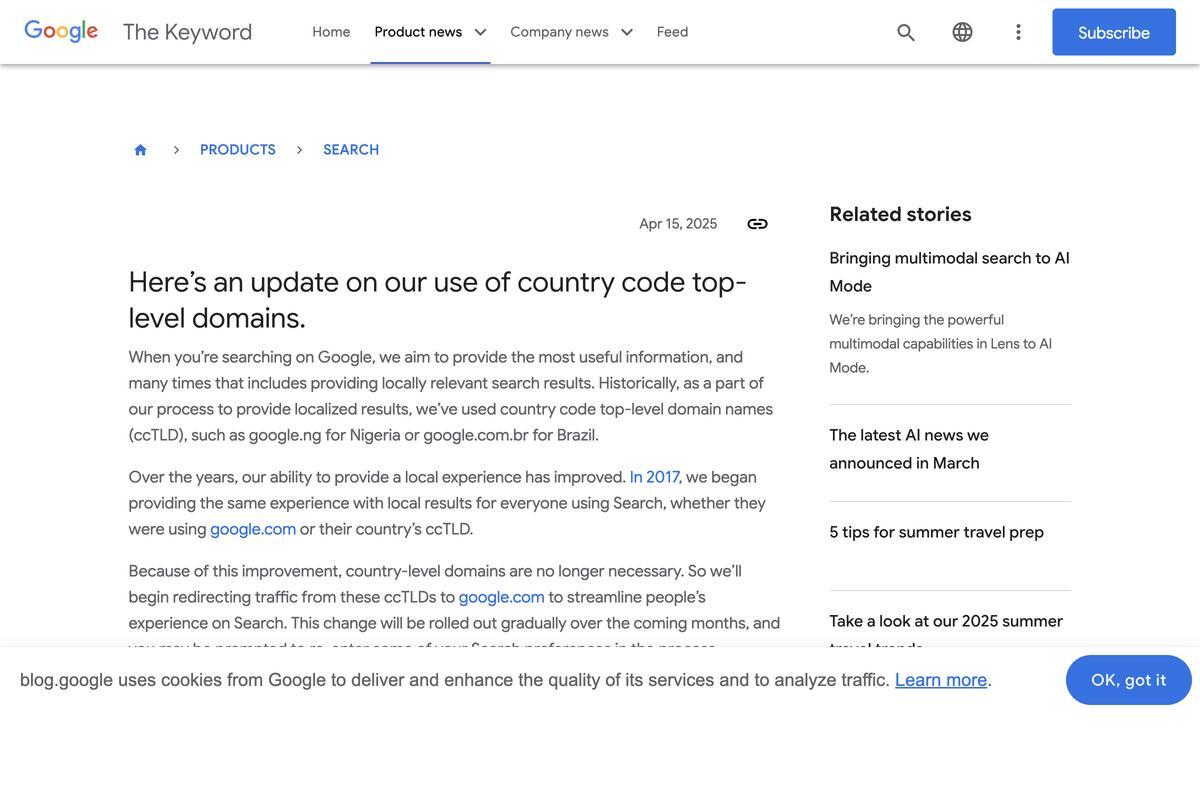
Task: Follow google.com link before 'or their country's ccTLD'
Action: click(x=253, y=529)
